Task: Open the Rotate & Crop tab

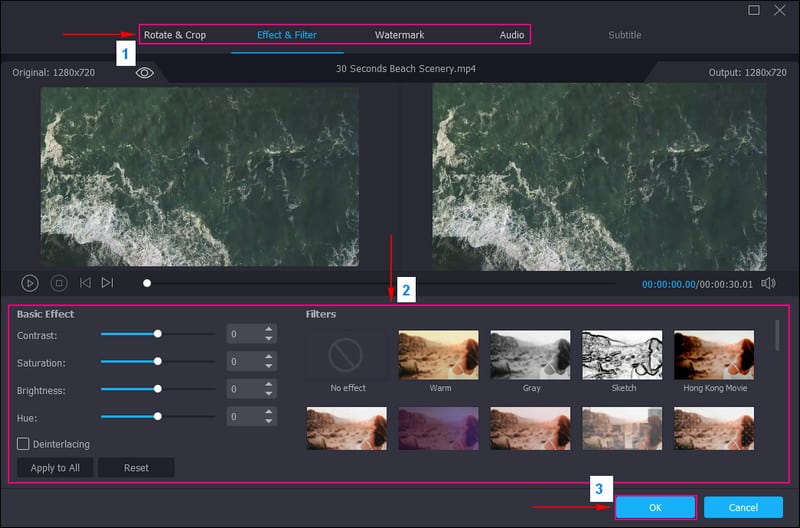Action: click(175, 35)
